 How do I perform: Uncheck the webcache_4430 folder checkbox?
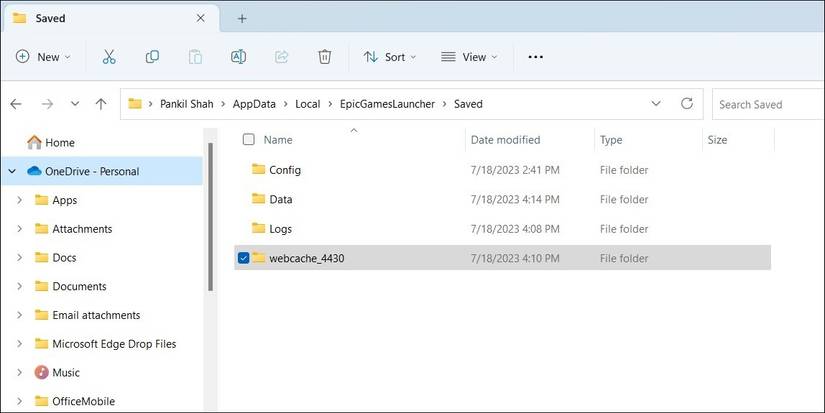[244, 258]
